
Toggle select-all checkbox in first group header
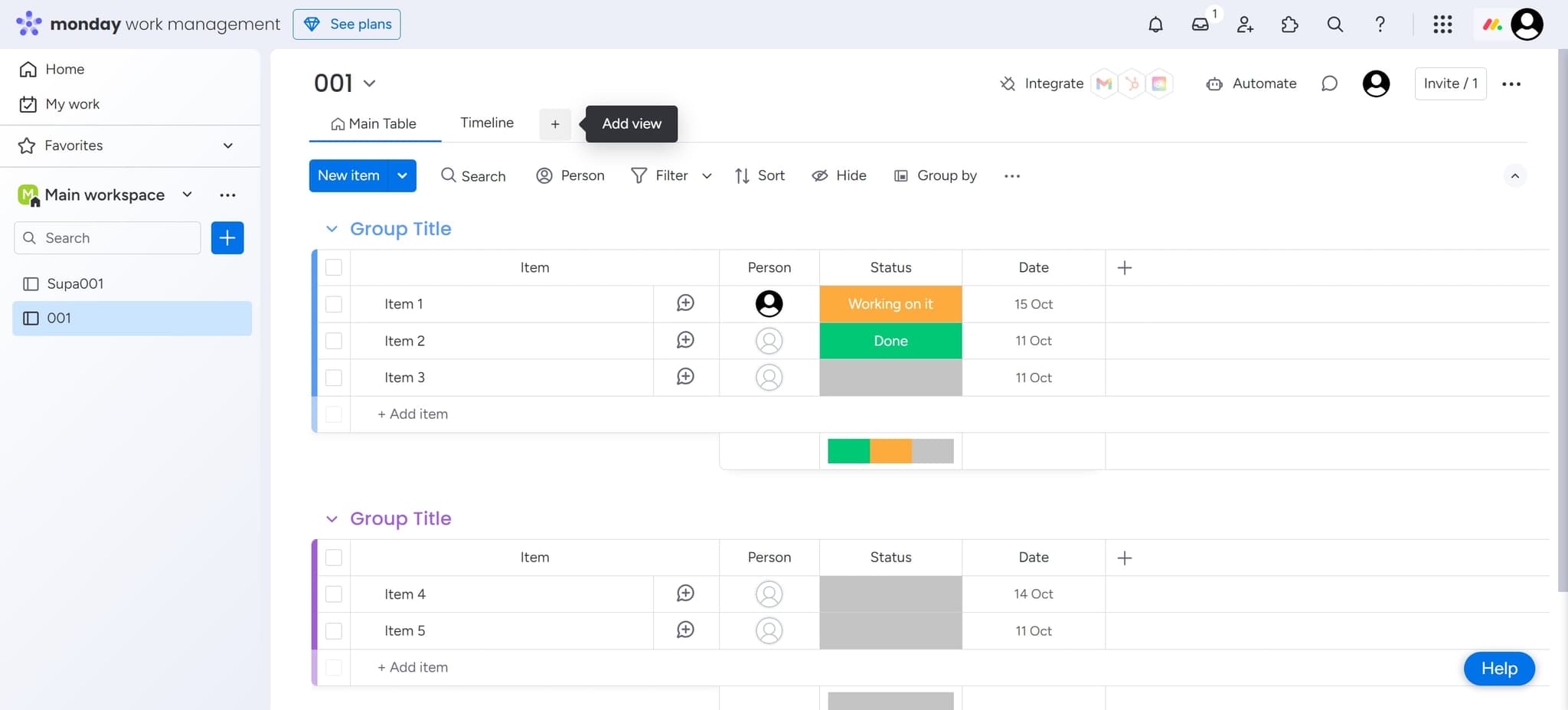(x=334, y=267)
